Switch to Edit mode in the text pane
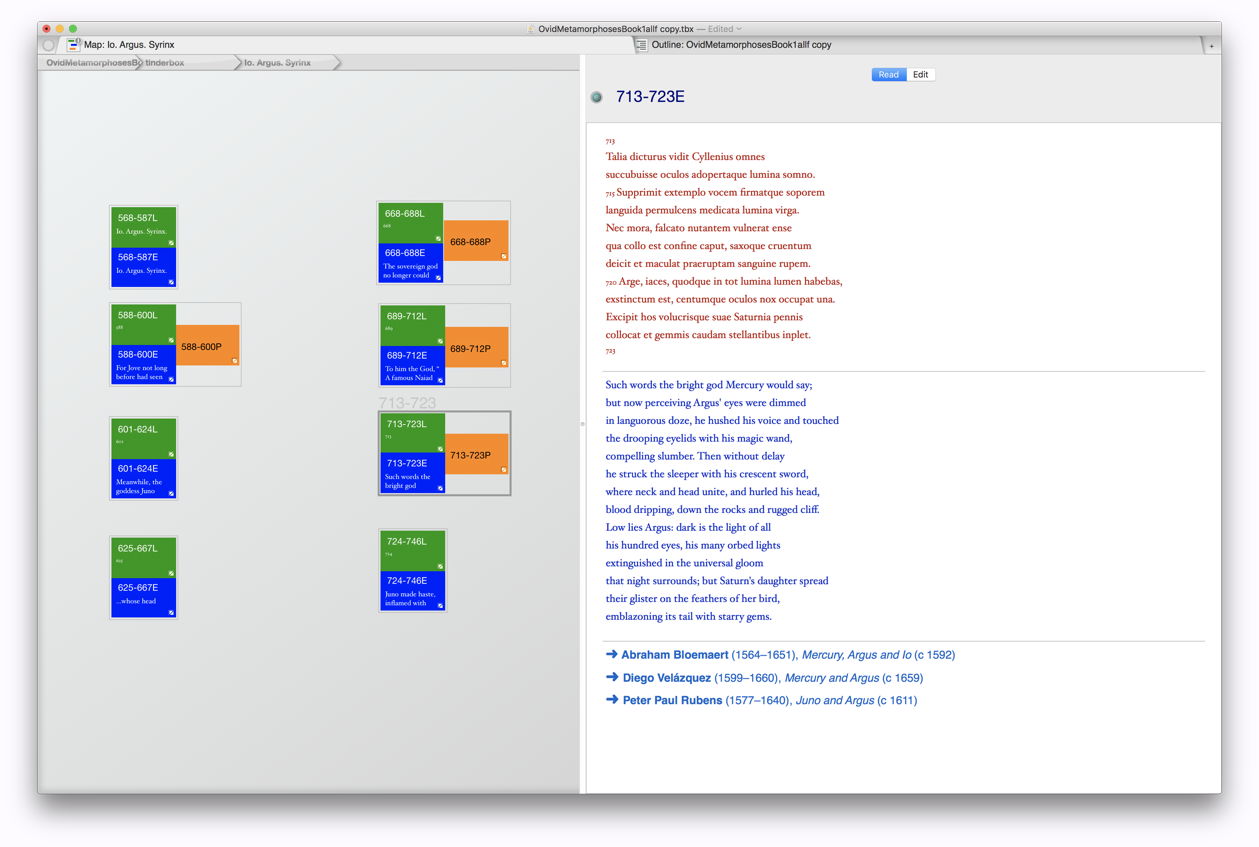 pos(920,74)
